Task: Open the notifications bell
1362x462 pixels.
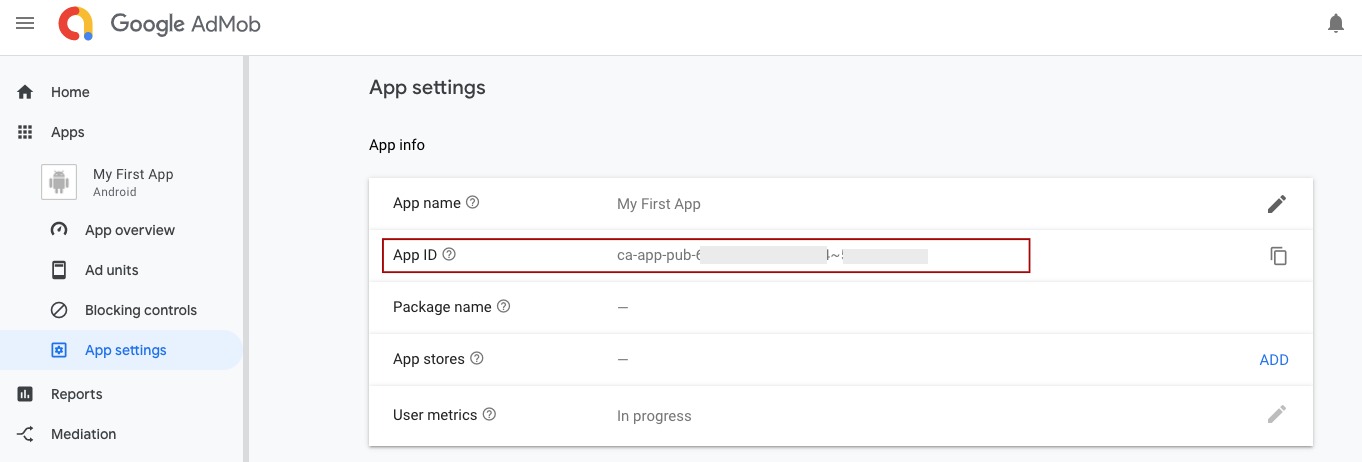Action: coord(1335,23)
